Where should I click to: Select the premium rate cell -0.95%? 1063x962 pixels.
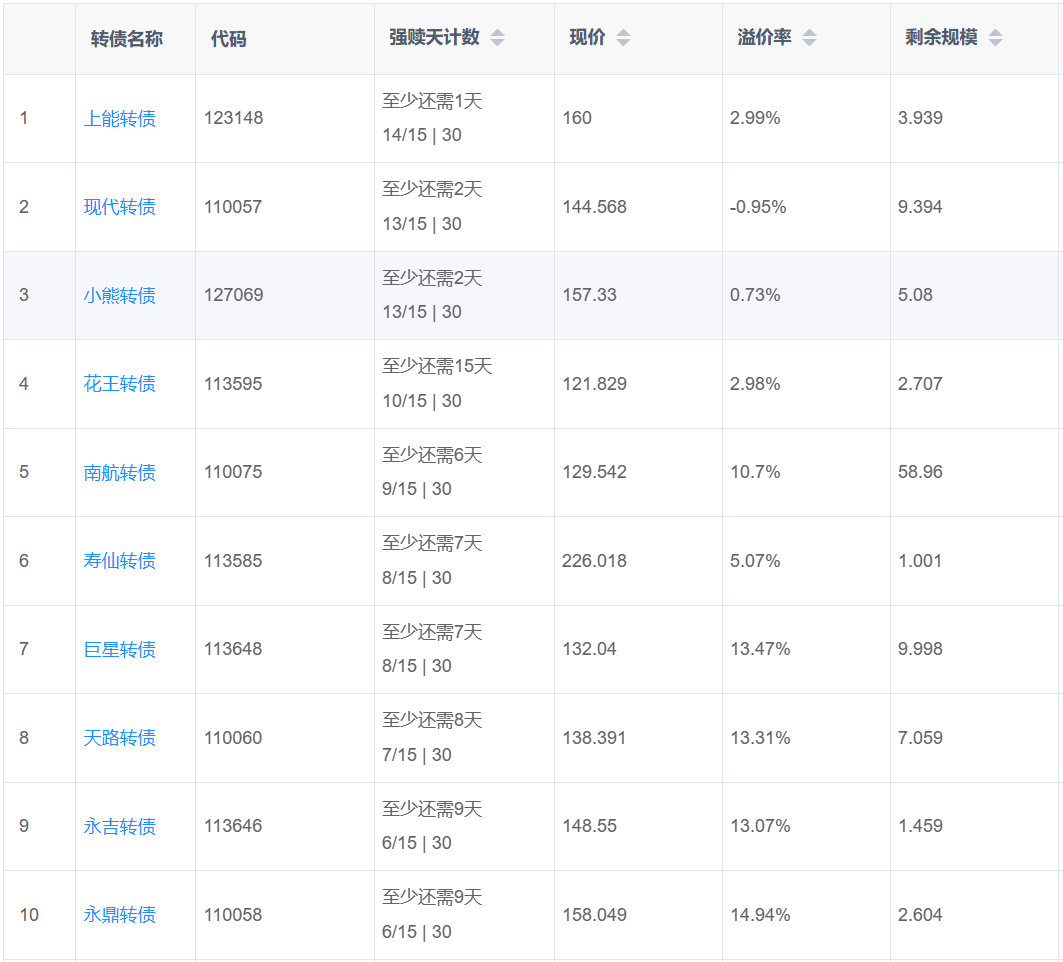point(758,207)
